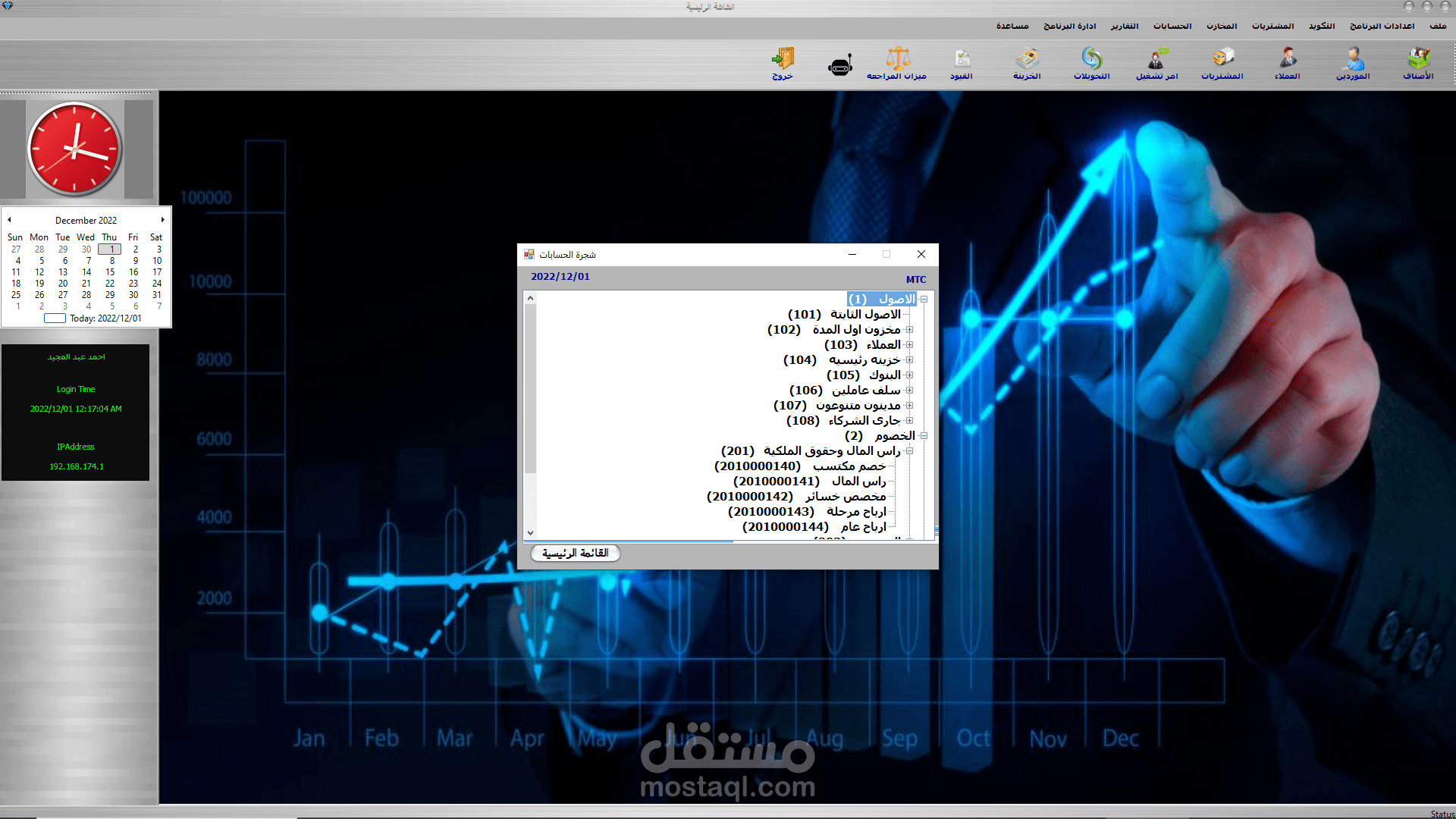This screenshot has width=1456, height=819.
Task: Select December 25 in the calendar
Action: click(16, 295)
